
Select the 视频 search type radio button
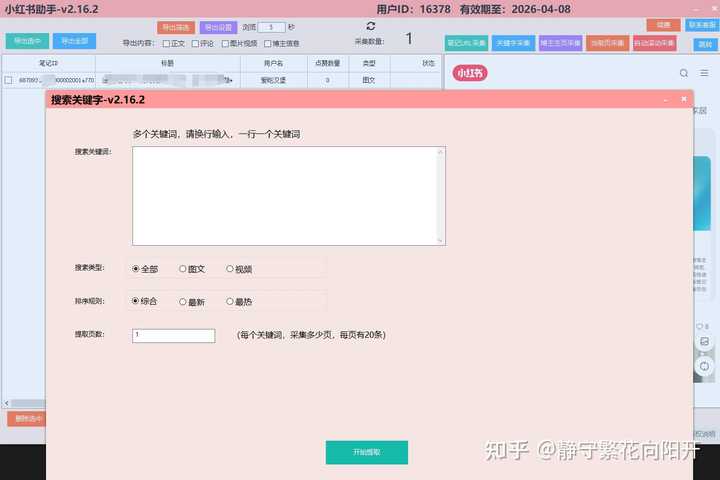(x=230, y=269)
